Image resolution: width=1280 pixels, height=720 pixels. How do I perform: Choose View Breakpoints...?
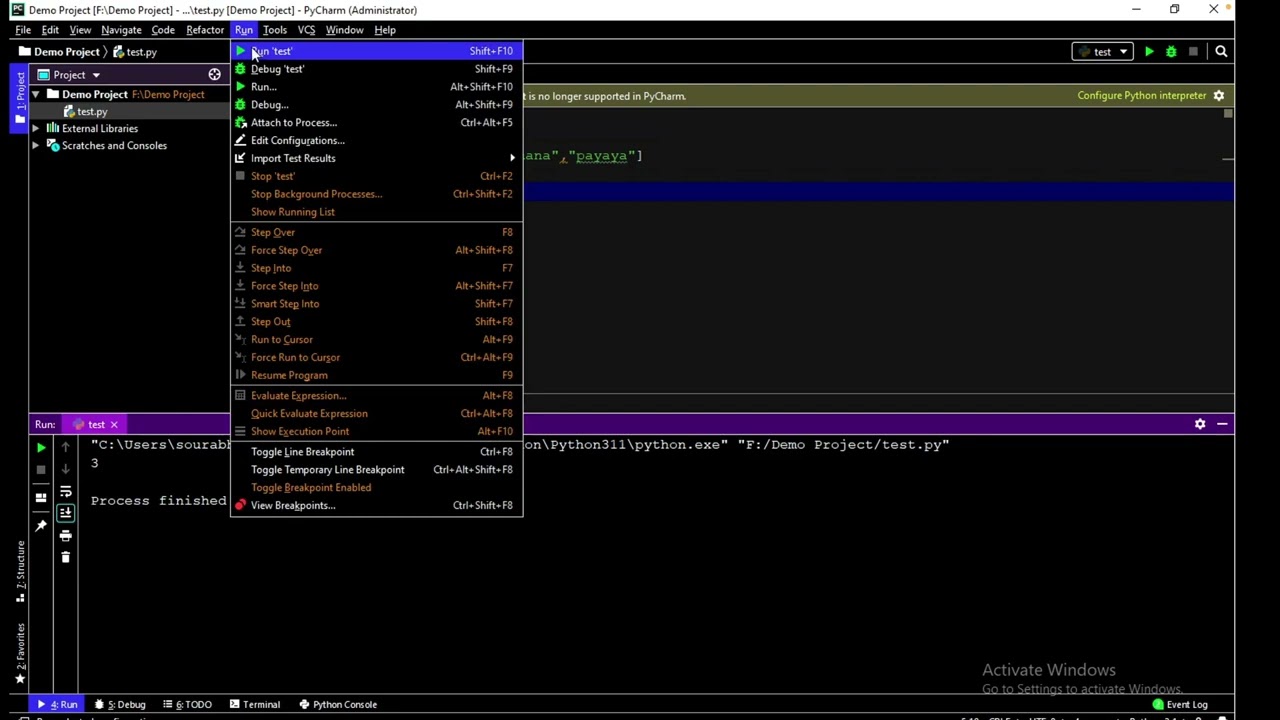376,506
